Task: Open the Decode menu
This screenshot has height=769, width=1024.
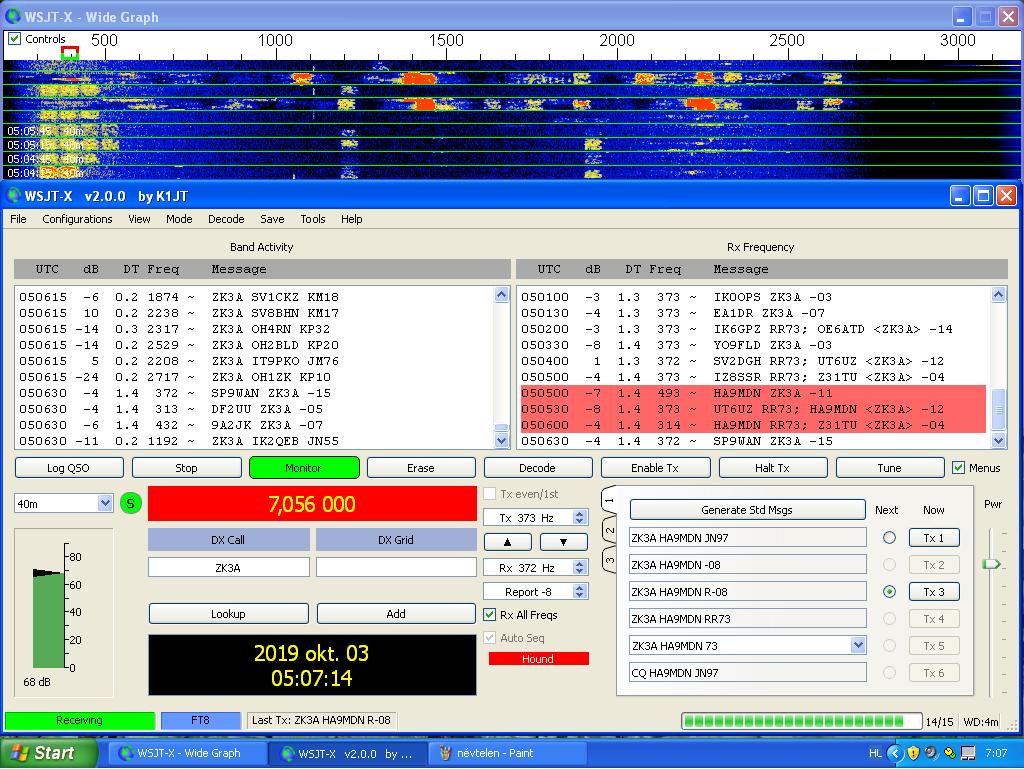Action: pos(226,219)
